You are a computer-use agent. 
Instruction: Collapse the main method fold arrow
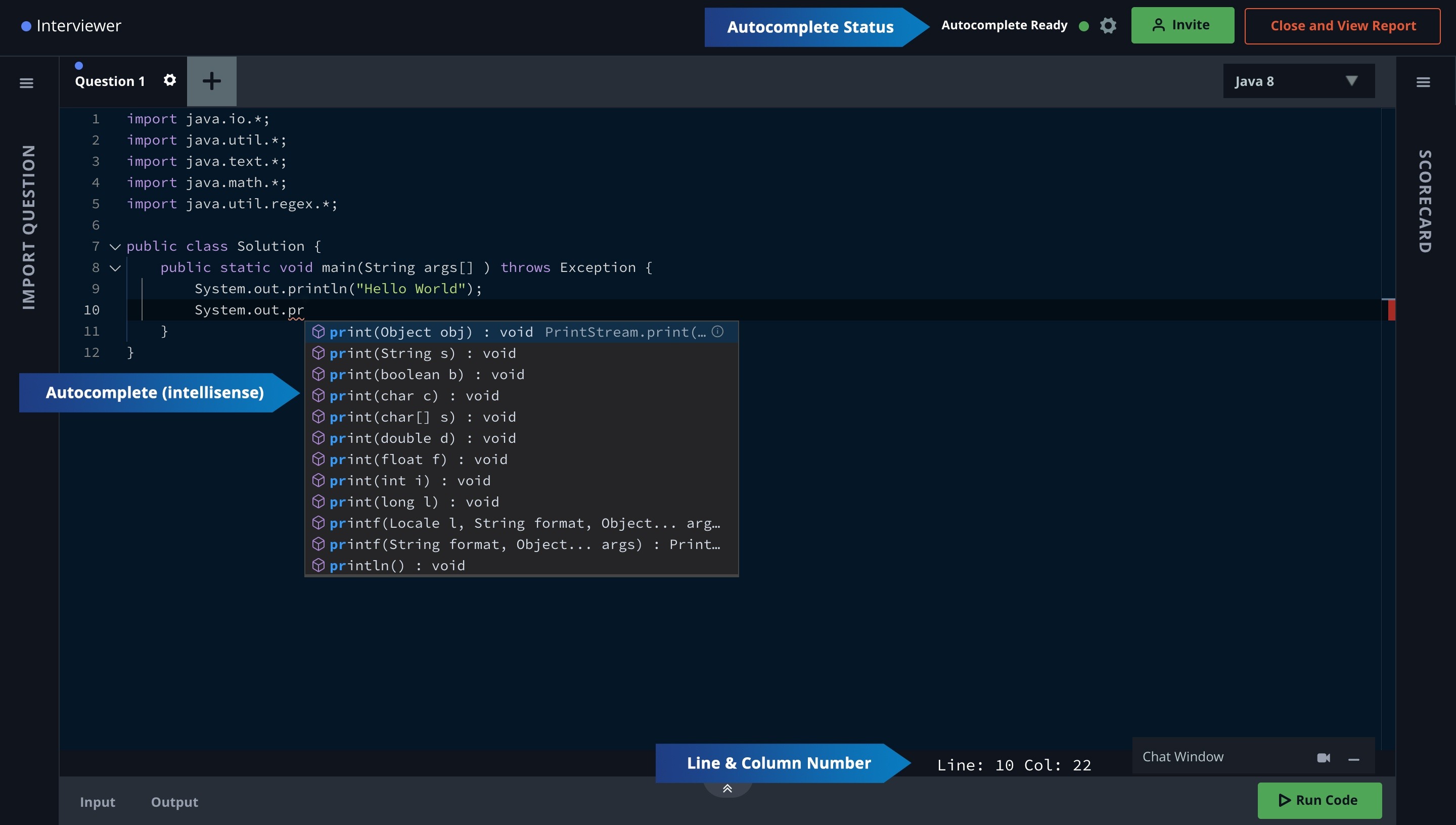click(x=115, y=268)
